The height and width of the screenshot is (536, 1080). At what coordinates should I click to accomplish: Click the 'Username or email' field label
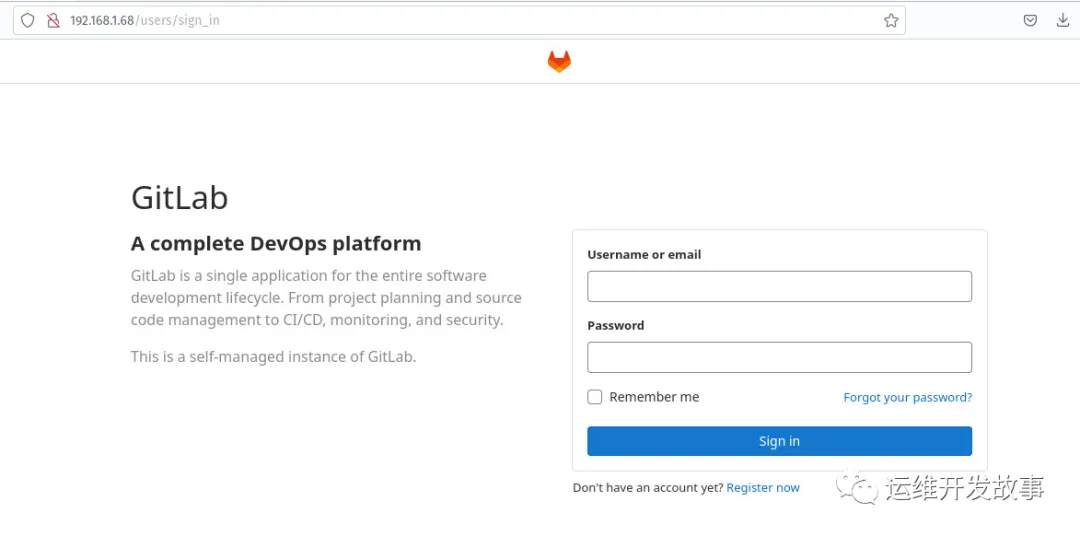coord(644,255)
